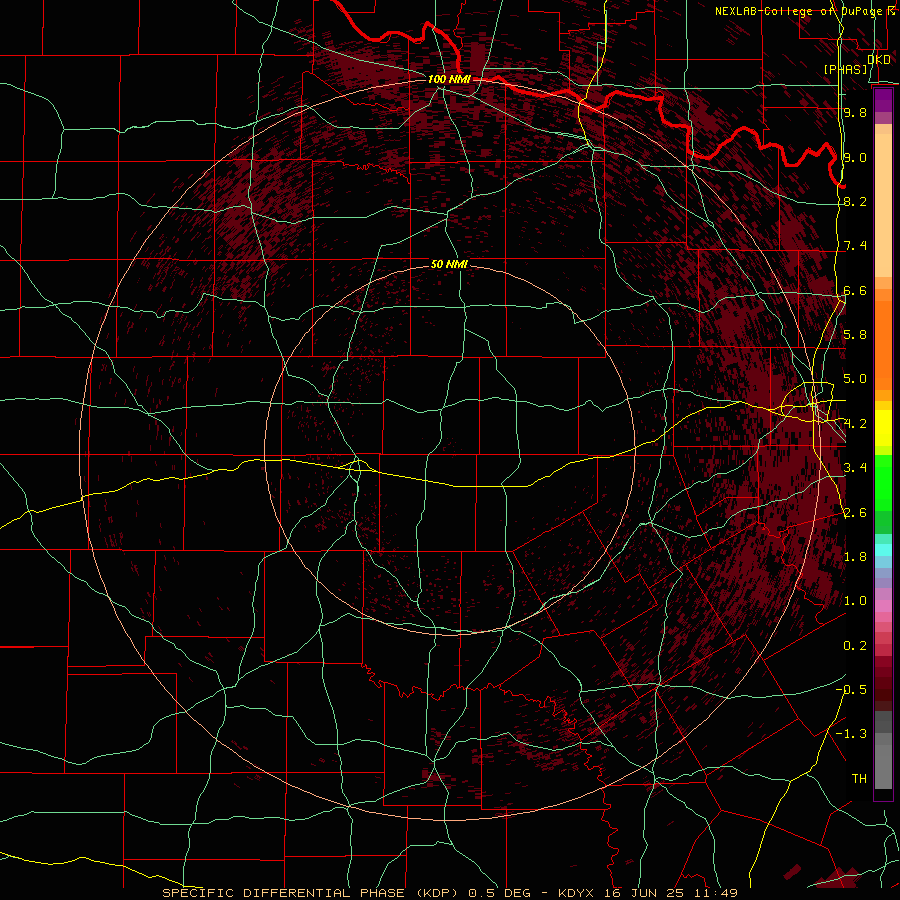Click the cyan segment of the color bar

tap(883, 550)
